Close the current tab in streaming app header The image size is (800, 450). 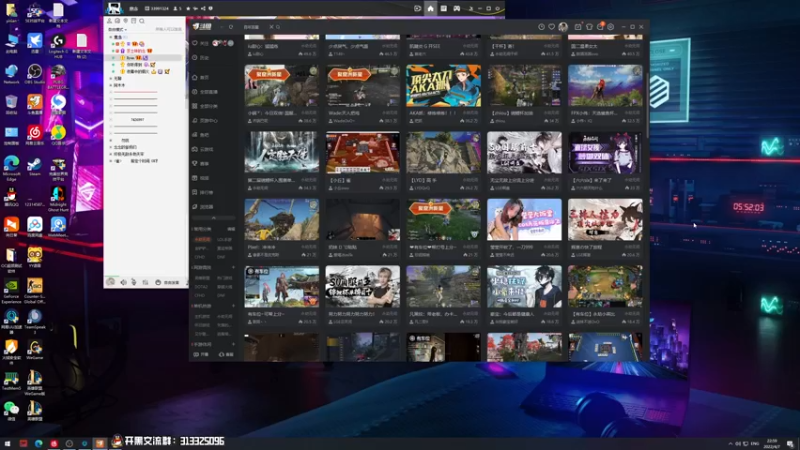tap(271, 27)
